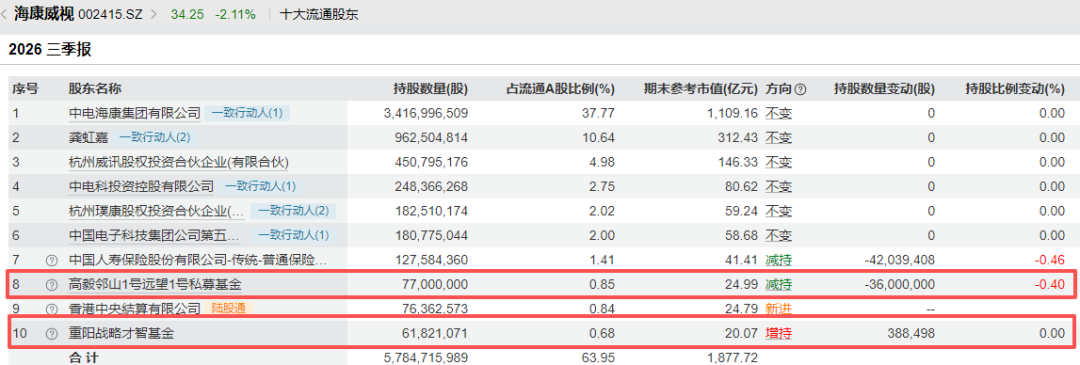Click 不变 direction on 杭州威讯 row
This screenshot has width=1080, height=365.
pos(779,162)
